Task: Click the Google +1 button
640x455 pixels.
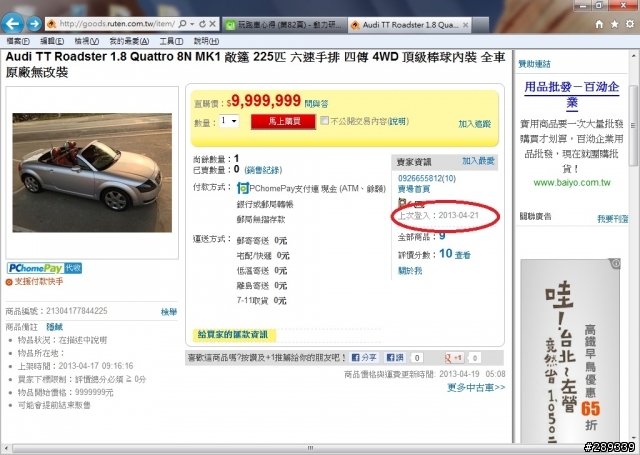Action: click(453, 358)
